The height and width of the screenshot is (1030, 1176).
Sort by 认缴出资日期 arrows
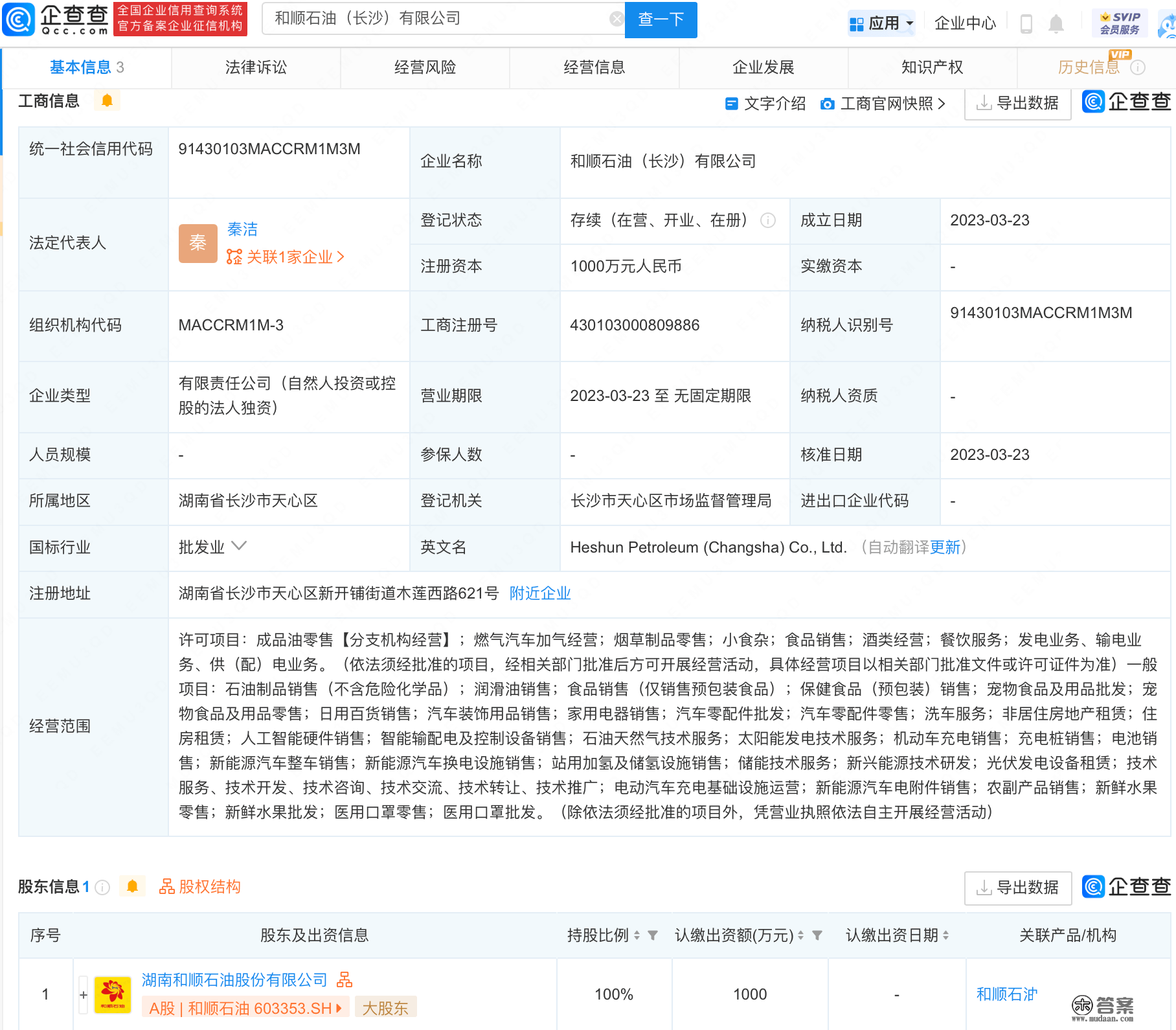945,935
